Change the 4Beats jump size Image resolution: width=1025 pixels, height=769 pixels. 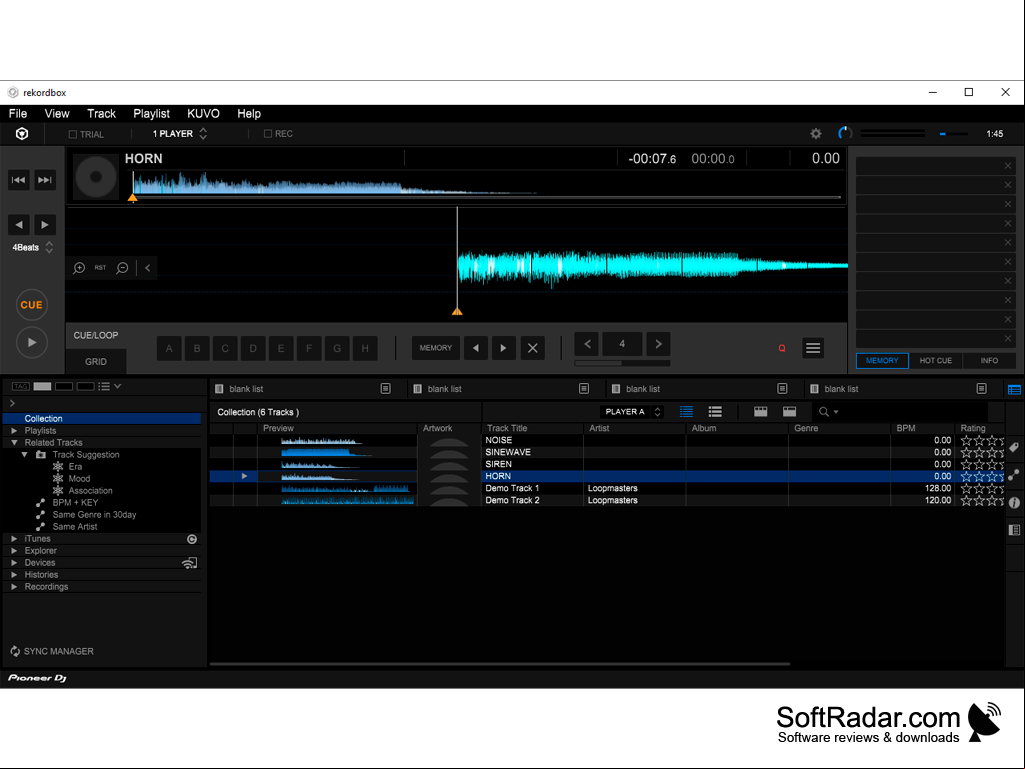[32, 248]
